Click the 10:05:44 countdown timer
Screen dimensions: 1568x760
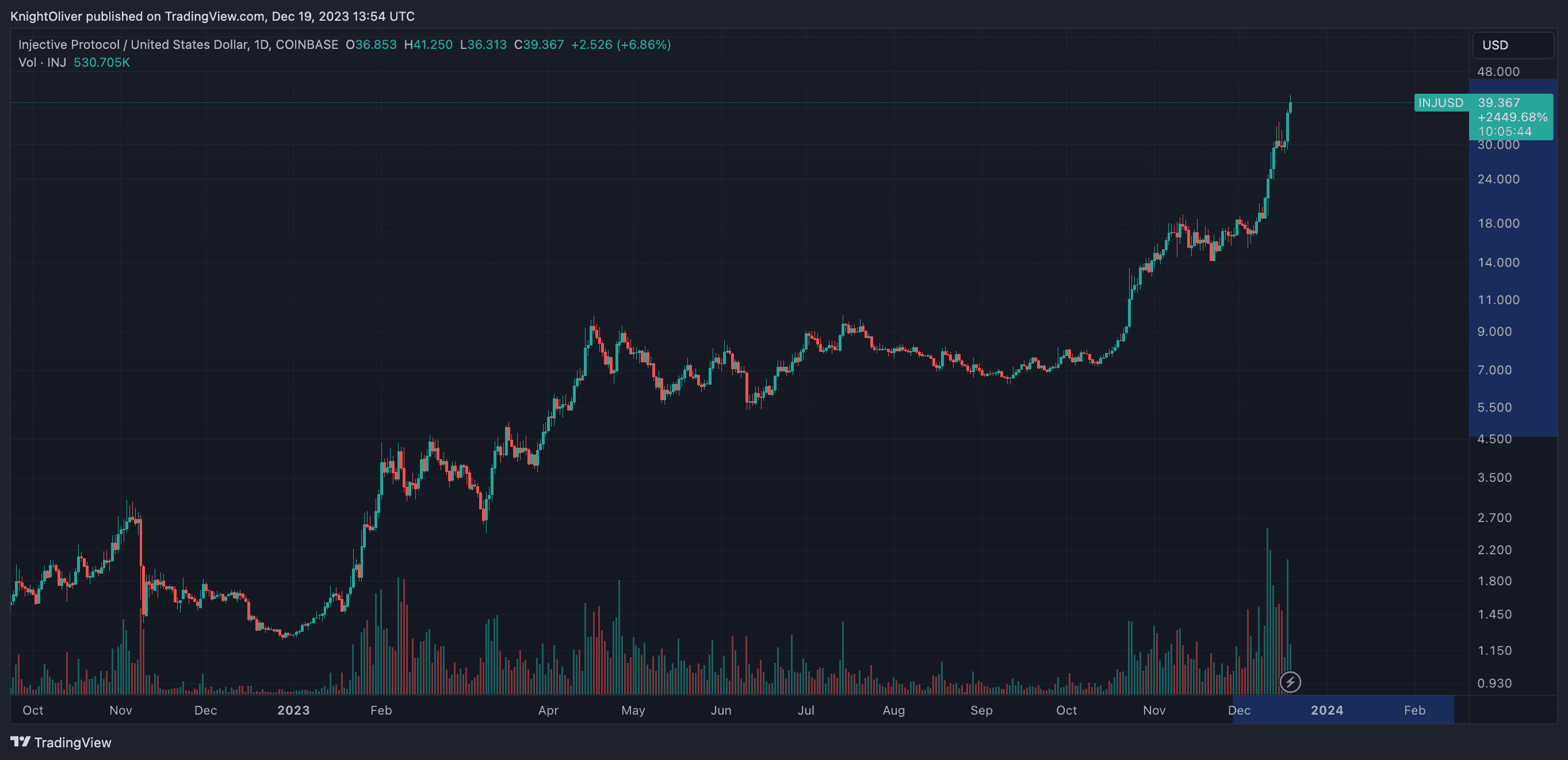click(x=1505, y=132)
